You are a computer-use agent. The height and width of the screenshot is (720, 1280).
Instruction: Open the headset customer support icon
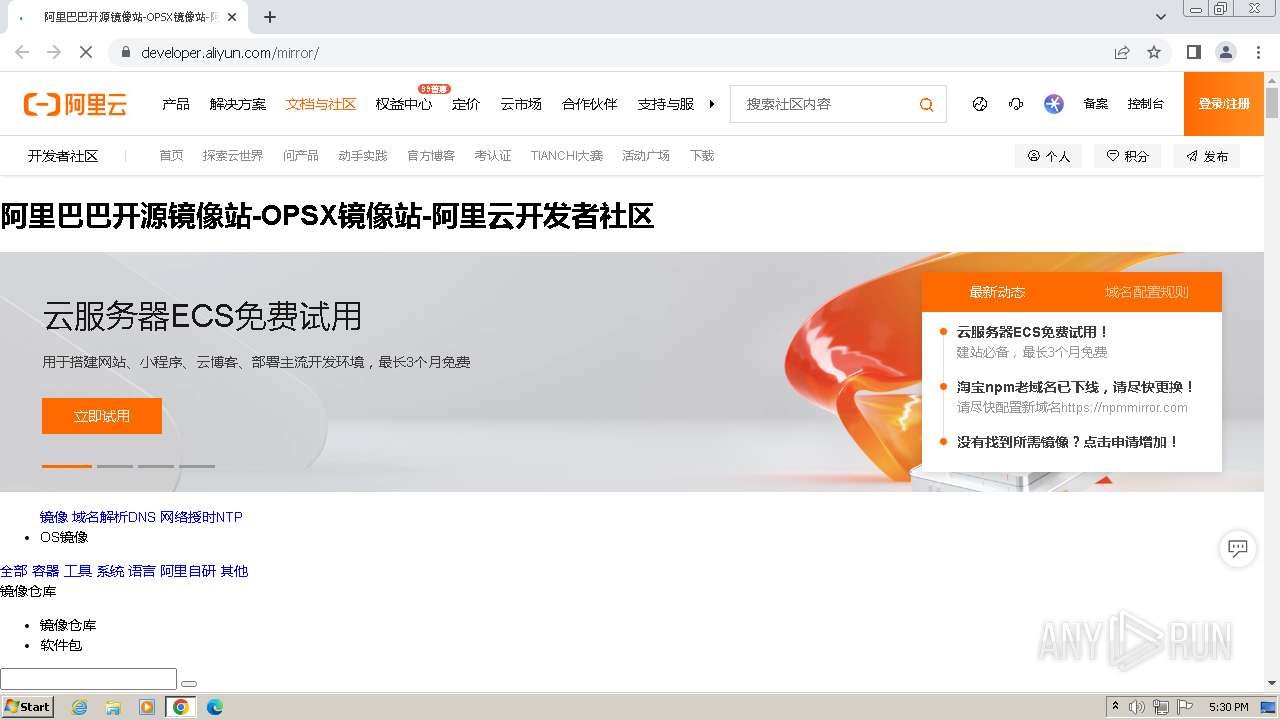pos(1016,104)
